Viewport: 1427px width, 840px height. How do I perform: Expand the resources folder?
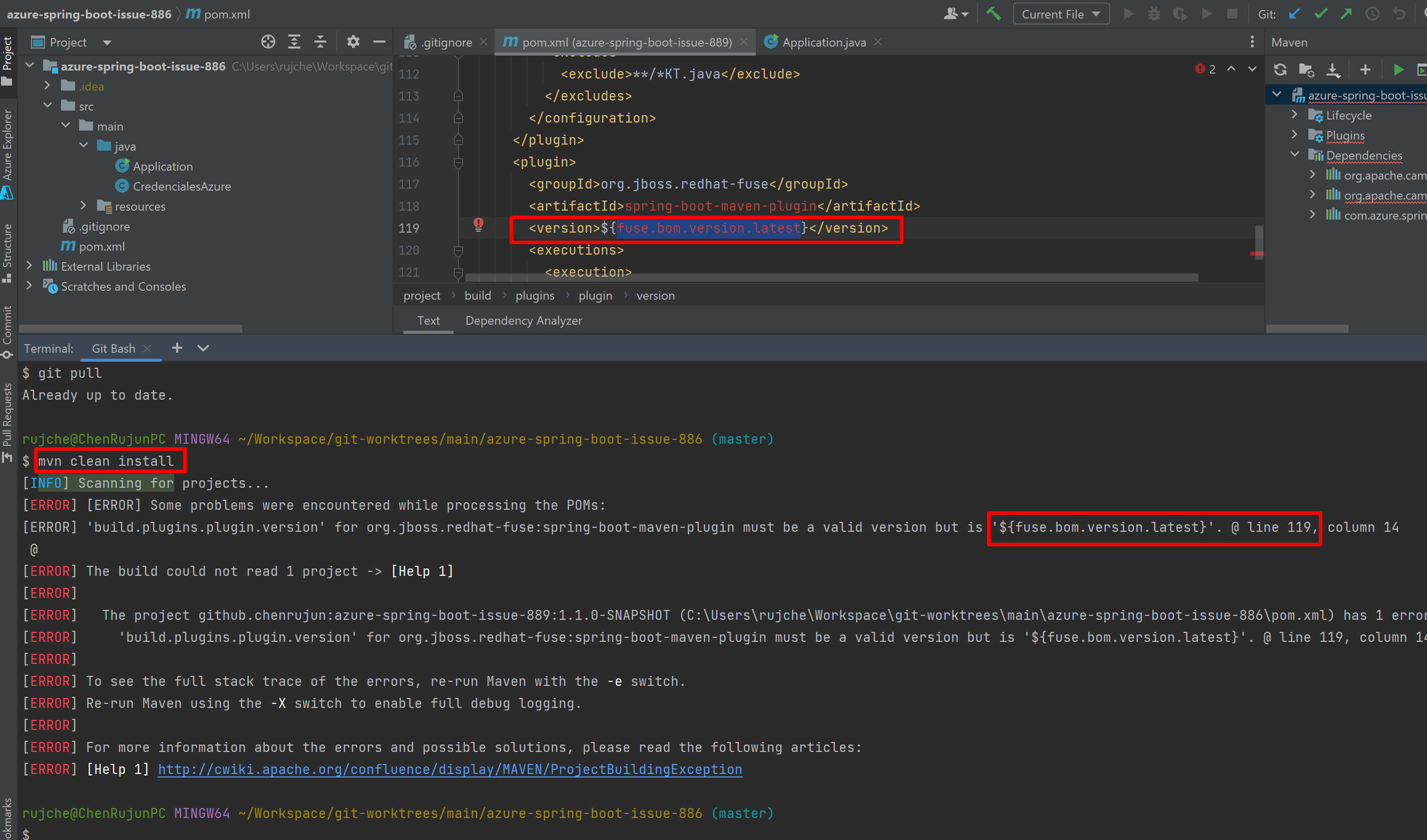[x=83, y=206]
